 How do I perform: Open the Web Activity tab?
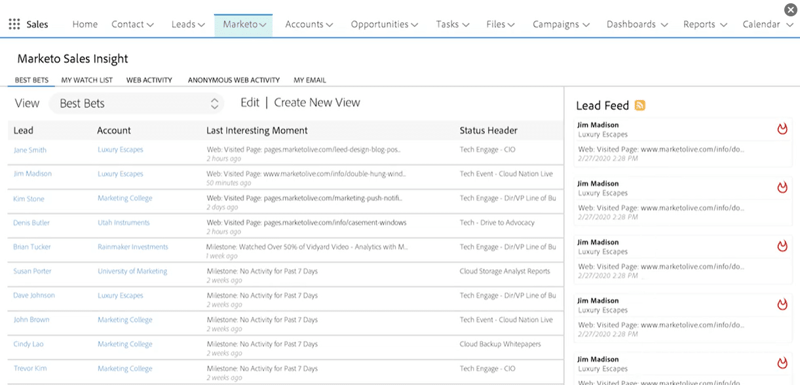[x=149, y=80]
